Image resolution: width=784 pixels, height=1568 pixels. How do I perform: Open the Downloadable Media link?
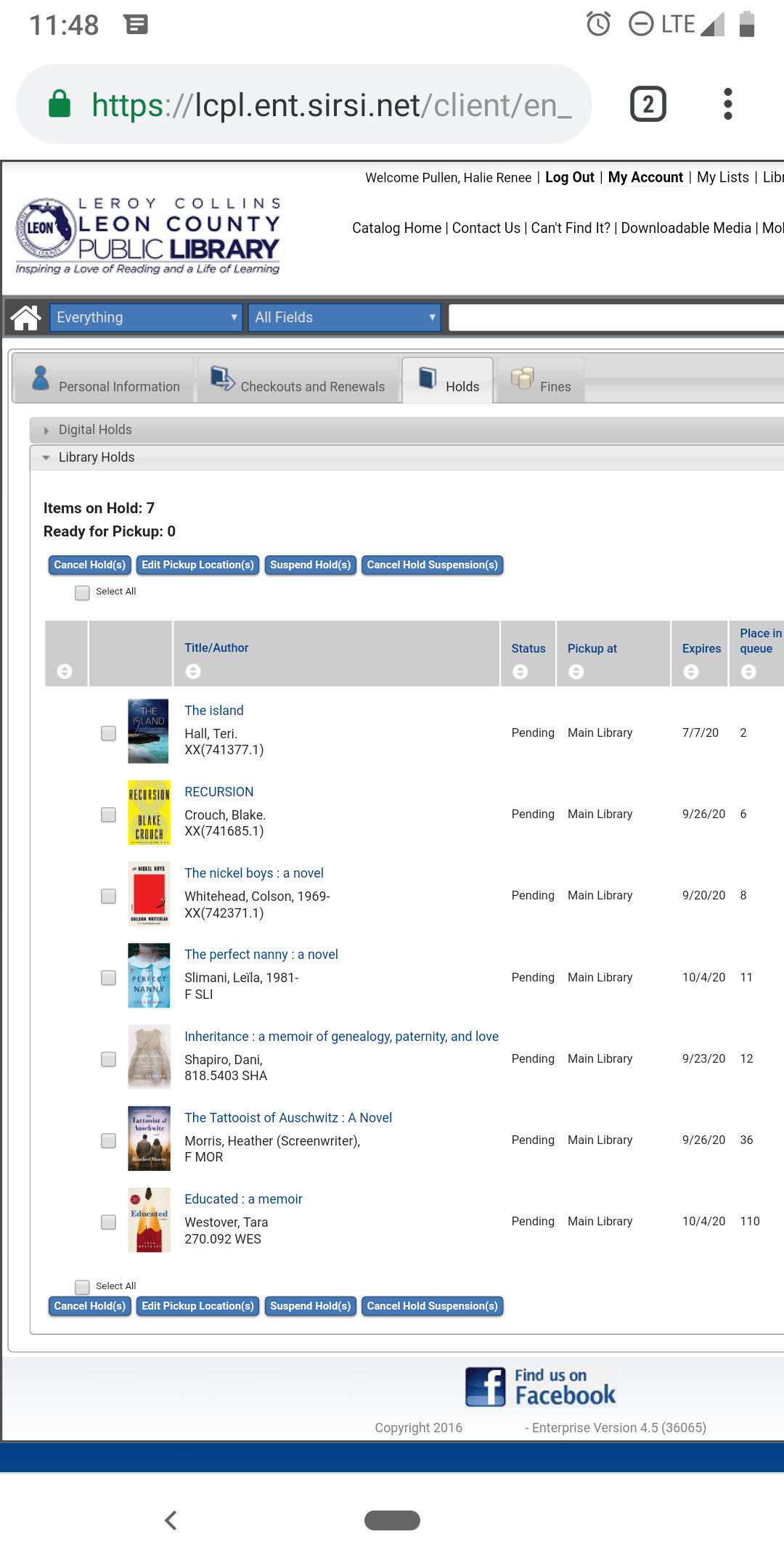point(686,228)
